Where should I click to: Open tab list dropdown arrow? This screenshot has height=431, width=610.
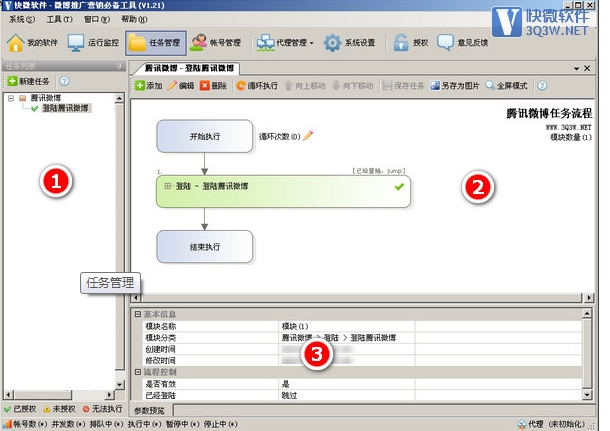click(x=576, y=68)
